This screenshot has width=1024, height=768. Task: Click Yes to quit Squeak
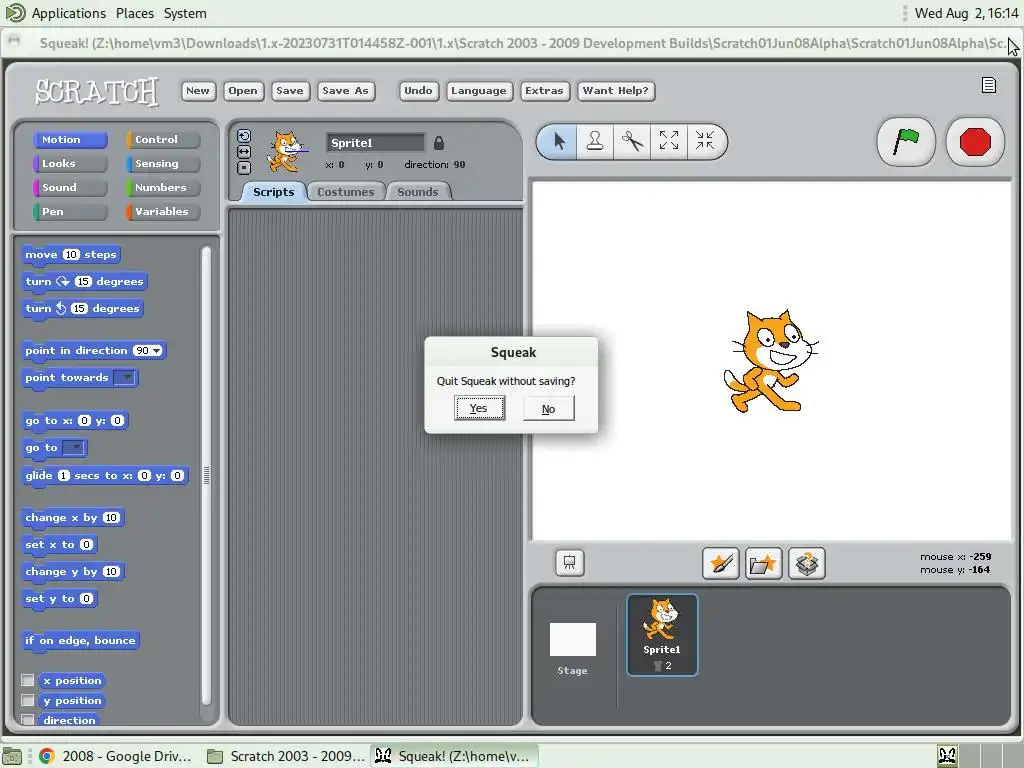coord(479,408)
